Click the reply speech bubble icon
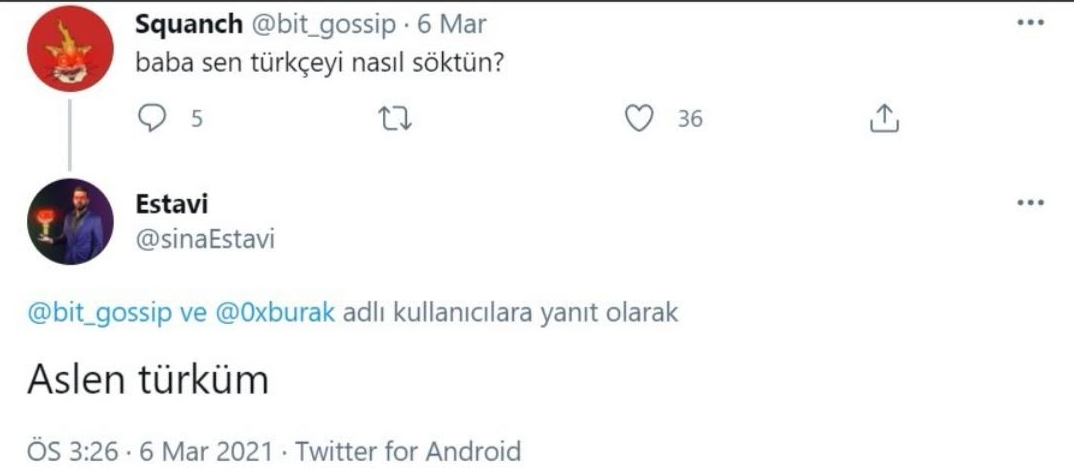The height and width of the screenshot is (471, 1074). click(149, 119)
